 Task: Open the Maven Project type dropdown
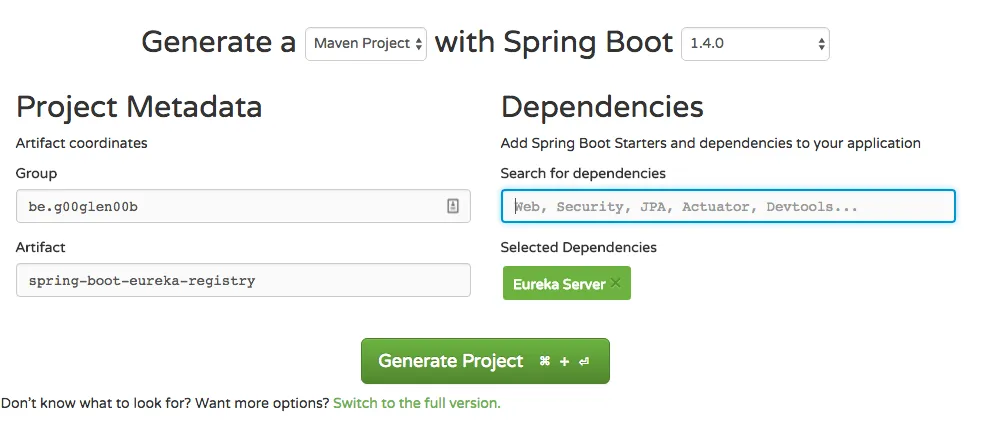(366, 44)
